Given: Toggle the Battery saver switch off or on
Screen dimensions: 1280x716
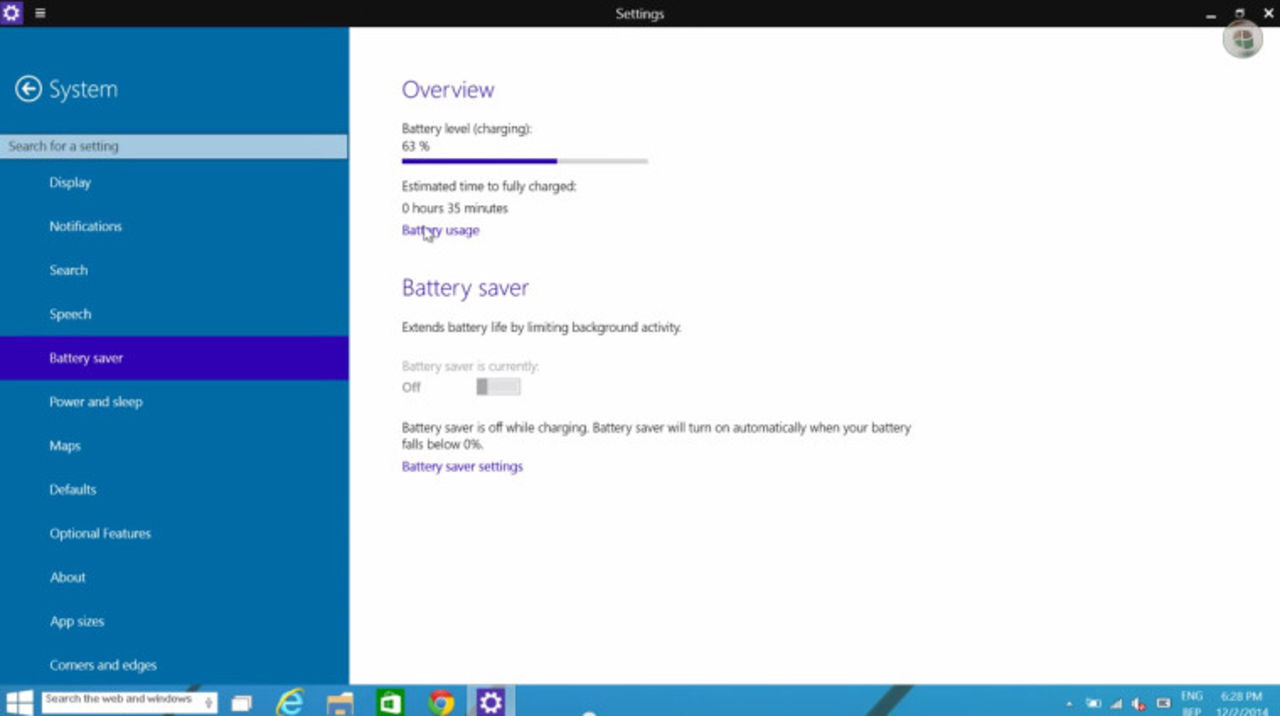Looking at the screenshot, I should click(498, 387).
